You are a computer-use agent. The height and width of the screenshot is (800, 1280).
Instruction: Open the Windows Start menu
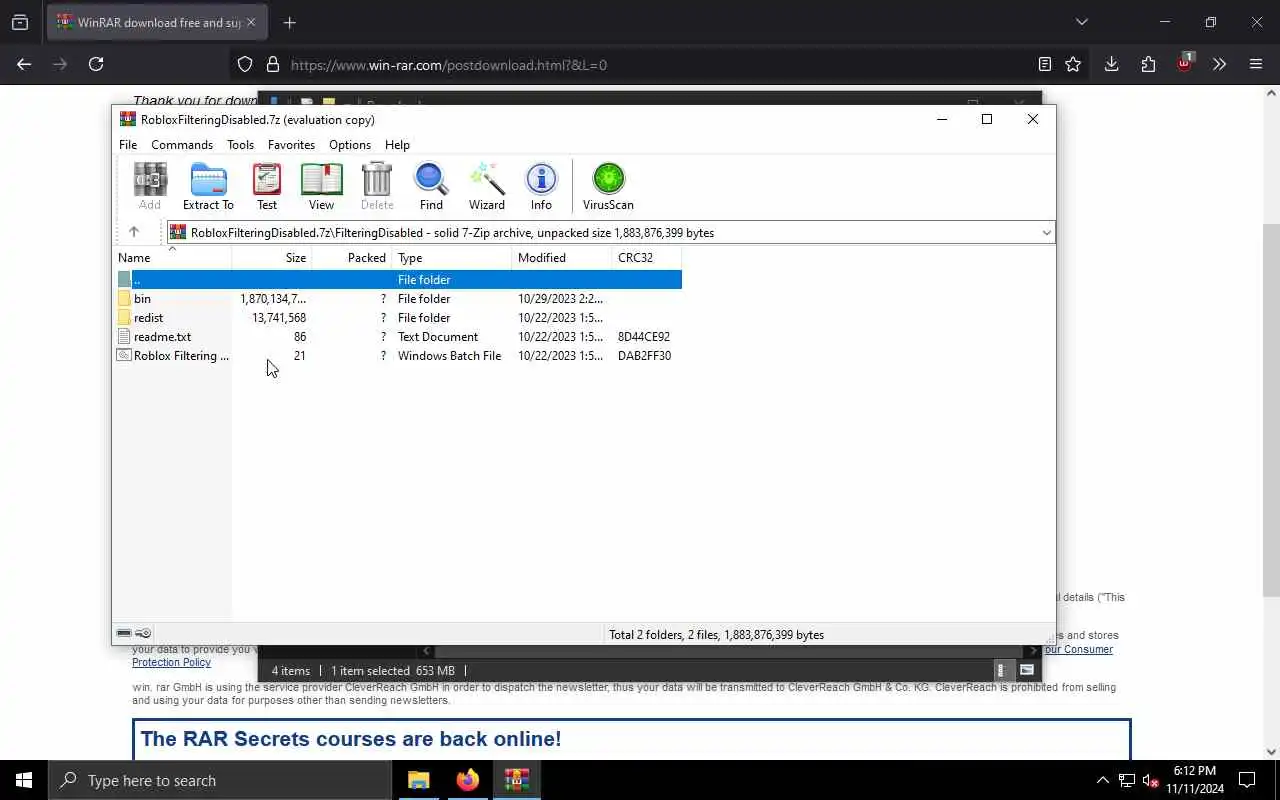[x=24, y=780]
